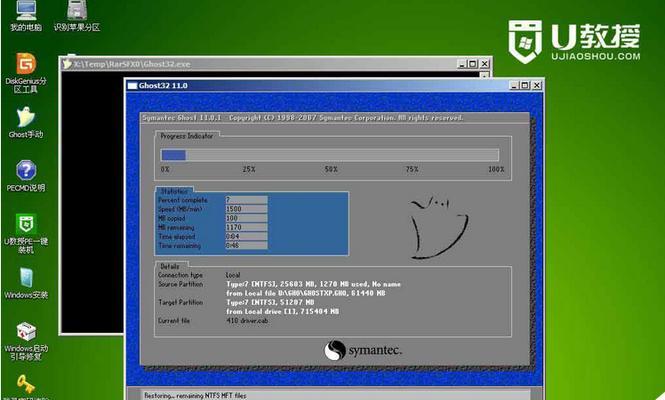Screen dimensions: 665x400
Task: Click the Source Partition label
Action: [180, 284]
